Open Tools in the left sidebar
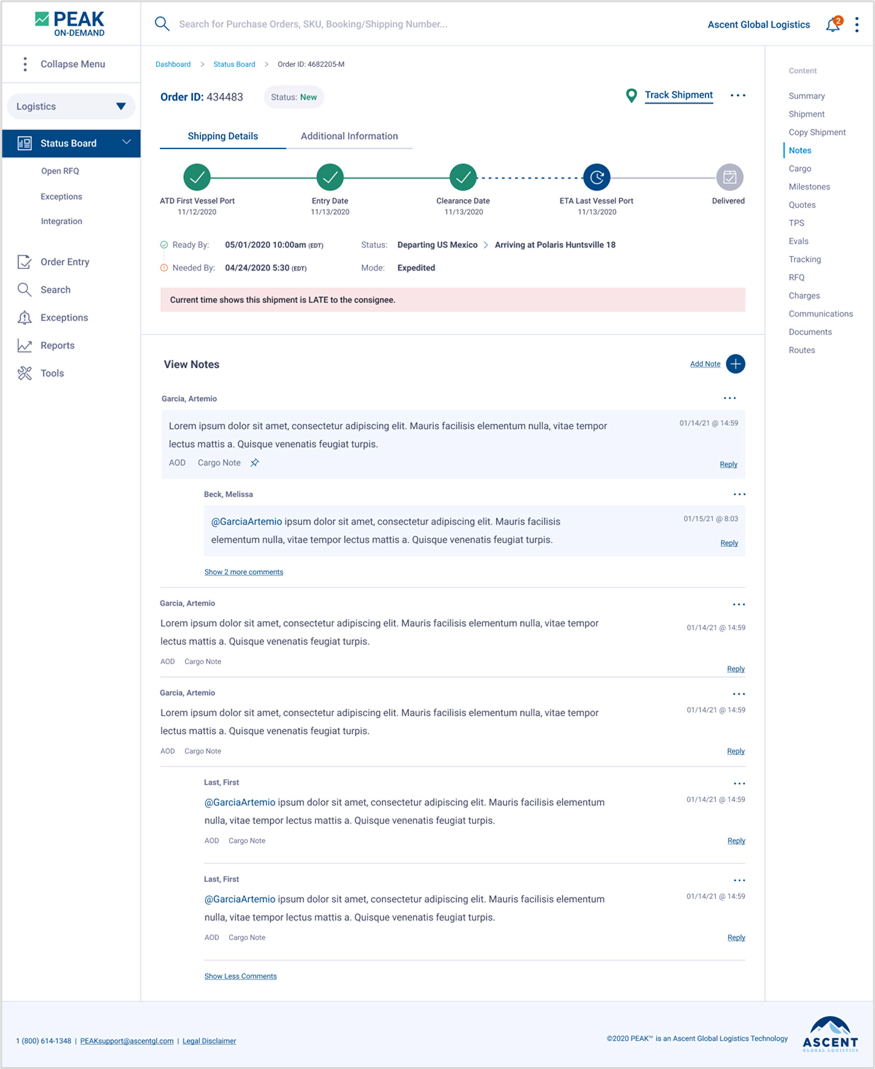875x1069 pixels. click(x=52, y=374)
